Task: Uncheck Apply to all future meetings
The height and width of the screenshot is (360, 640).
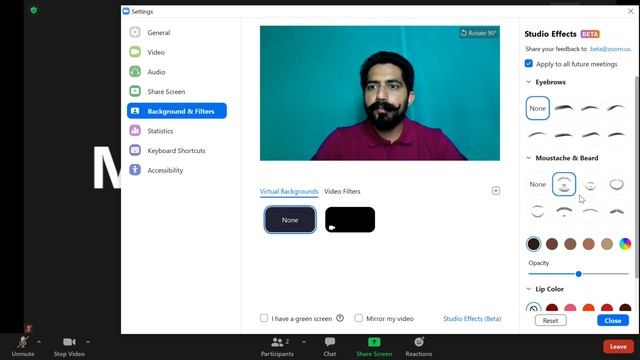Action: point(529,64)
